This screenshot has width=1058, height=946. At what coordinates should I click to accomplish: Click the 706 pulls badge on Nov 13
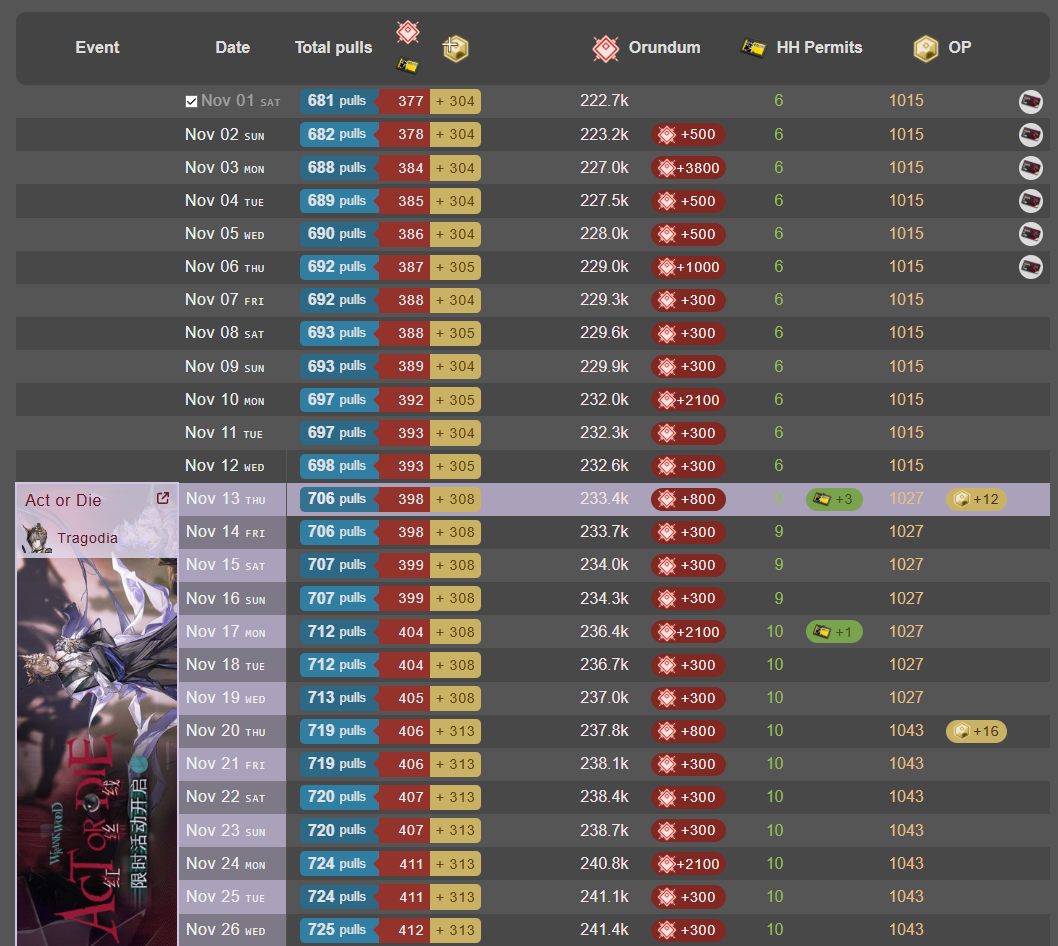(x=339, y=499)
